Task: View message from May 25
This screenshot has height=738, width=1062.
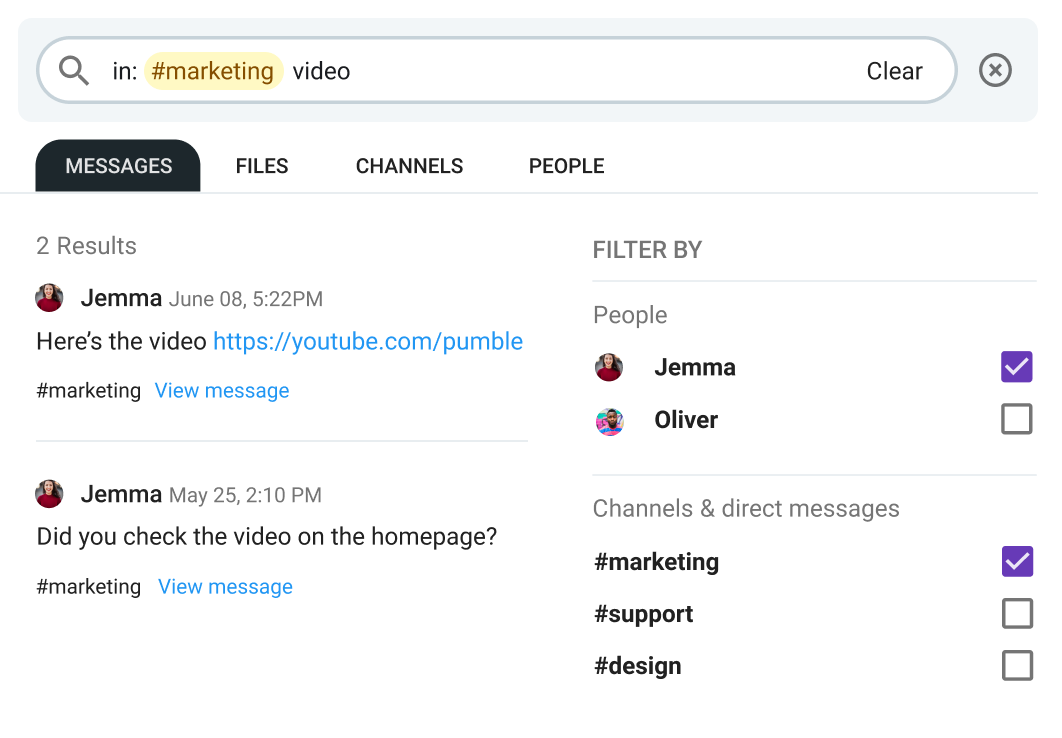Action: coord(225,586)
